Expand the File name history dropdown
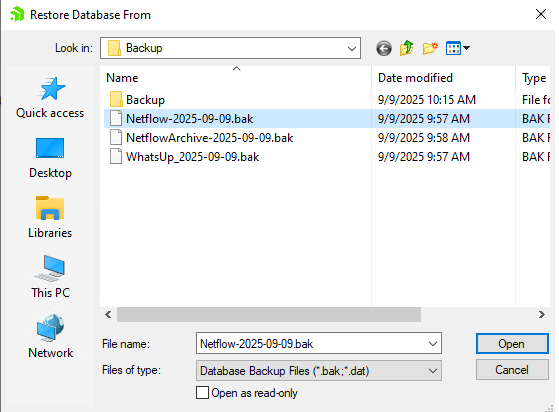Screen dimensions: 559x412 coord(433,344)
